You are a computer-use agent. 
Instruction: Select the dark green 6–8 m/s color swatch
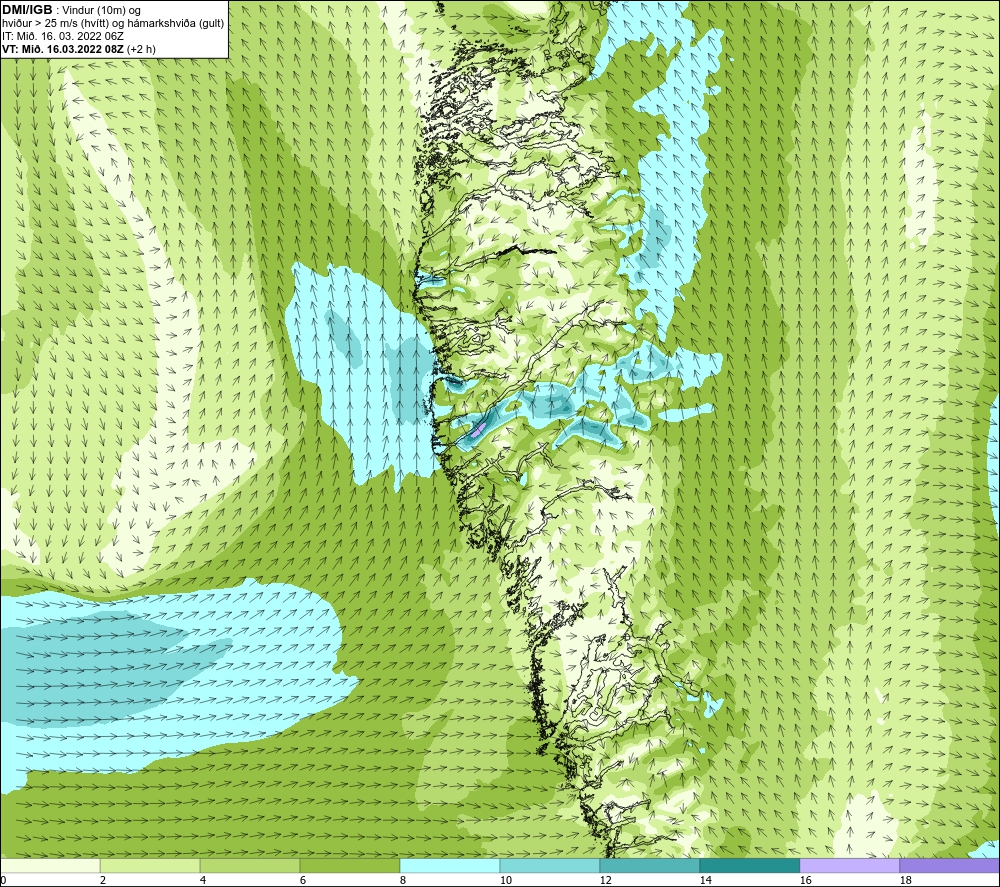(349, 865)
